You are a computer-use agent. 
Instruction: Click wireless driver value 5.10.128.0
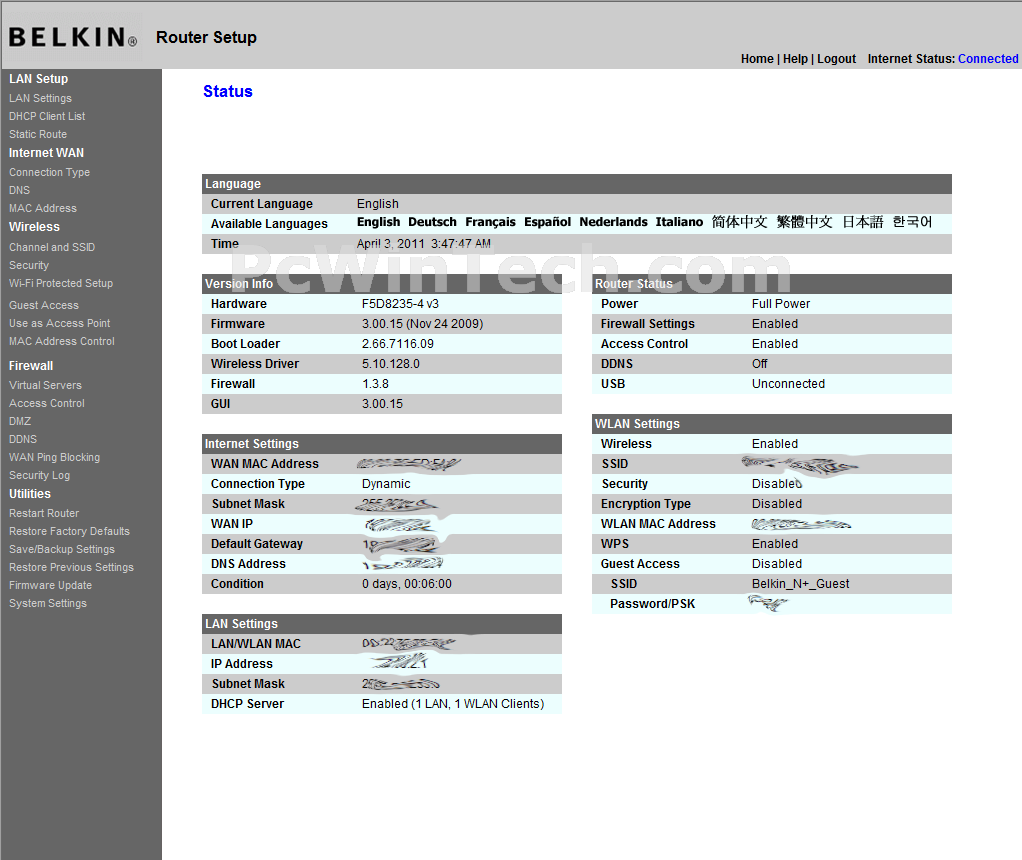pyautogui.click(x=390, y=364)
